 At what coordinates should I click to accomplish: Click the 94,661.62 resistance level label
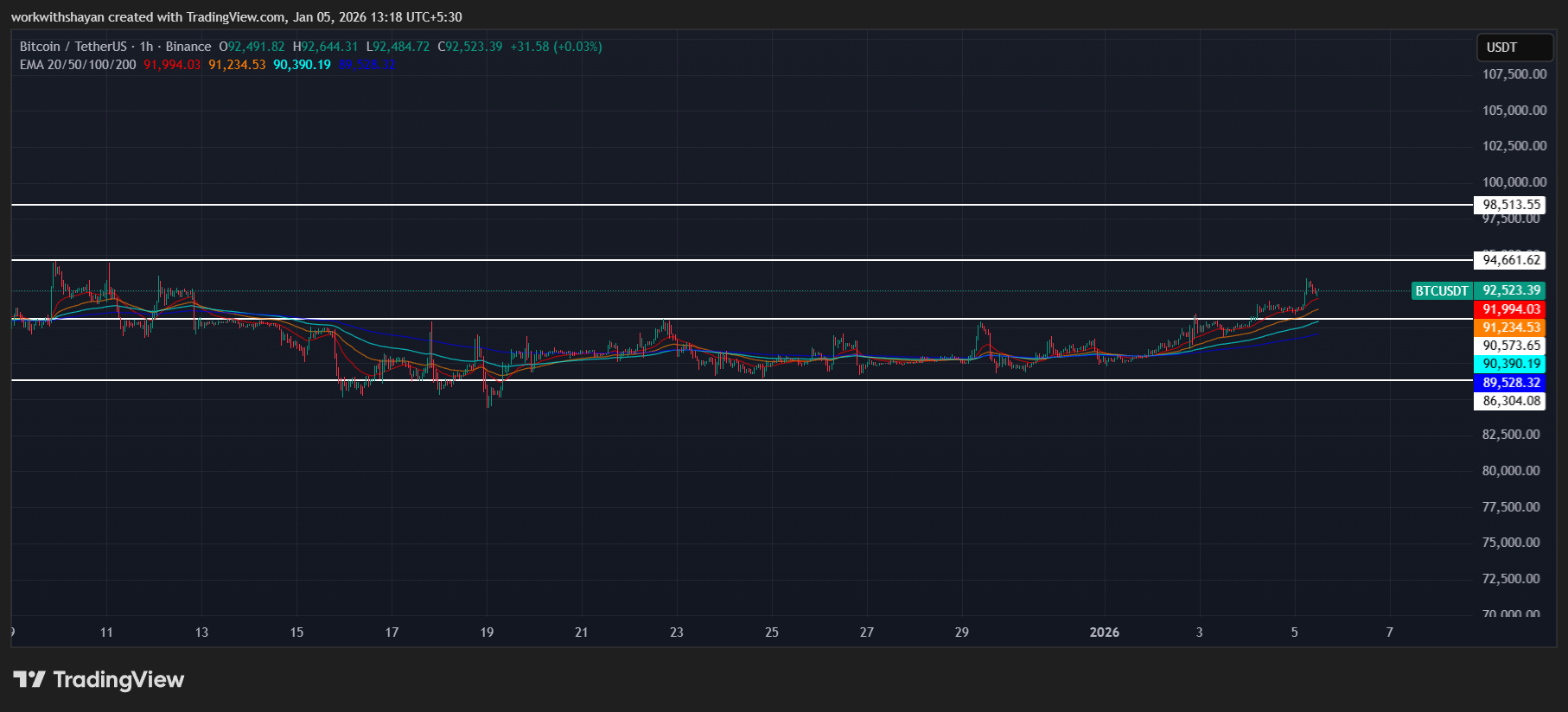1511,260
